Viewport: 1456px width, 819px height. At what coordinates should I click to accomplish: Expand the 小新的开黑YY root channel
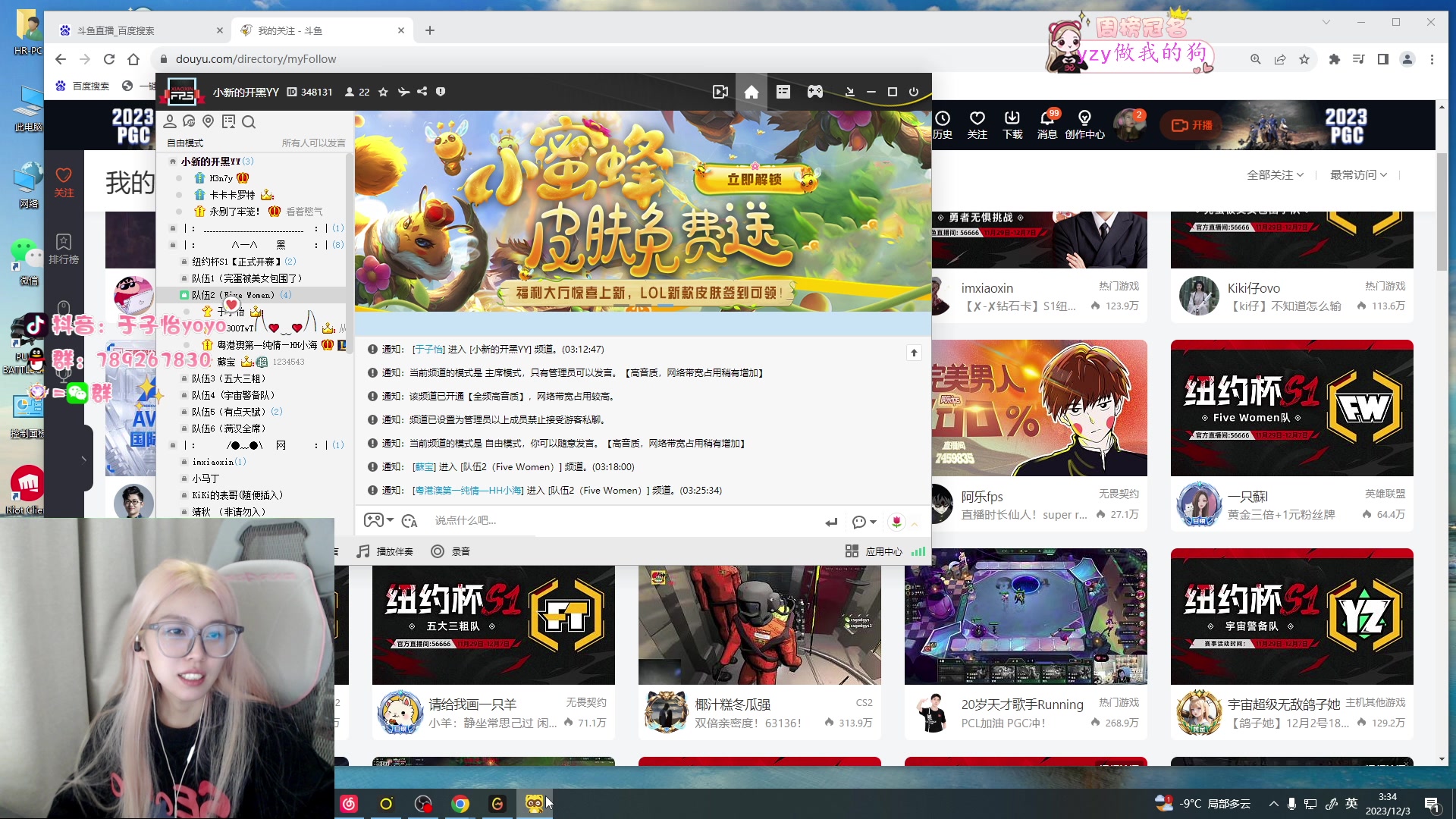tap(173, 162)
